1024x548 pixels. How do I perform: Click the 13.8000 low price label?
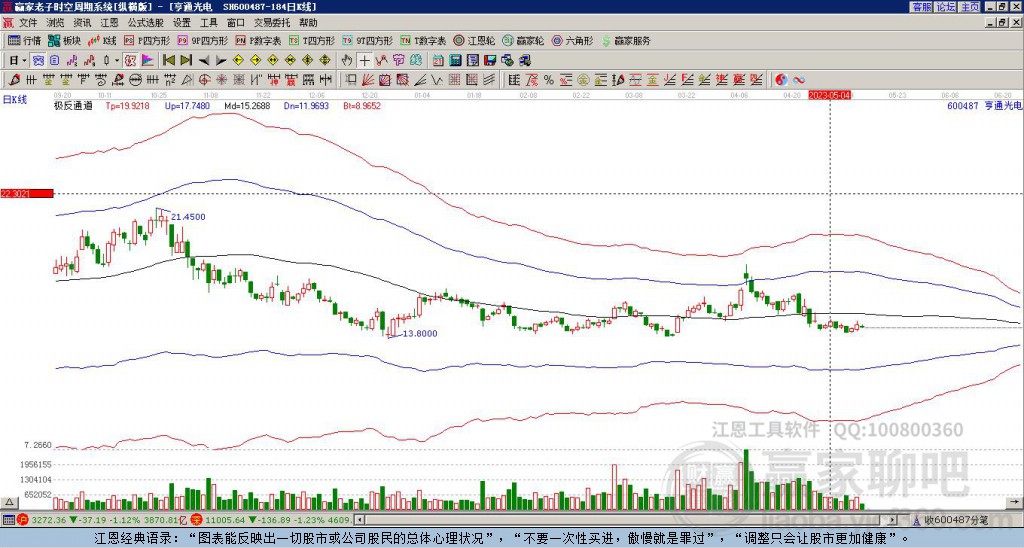[419, 334]
